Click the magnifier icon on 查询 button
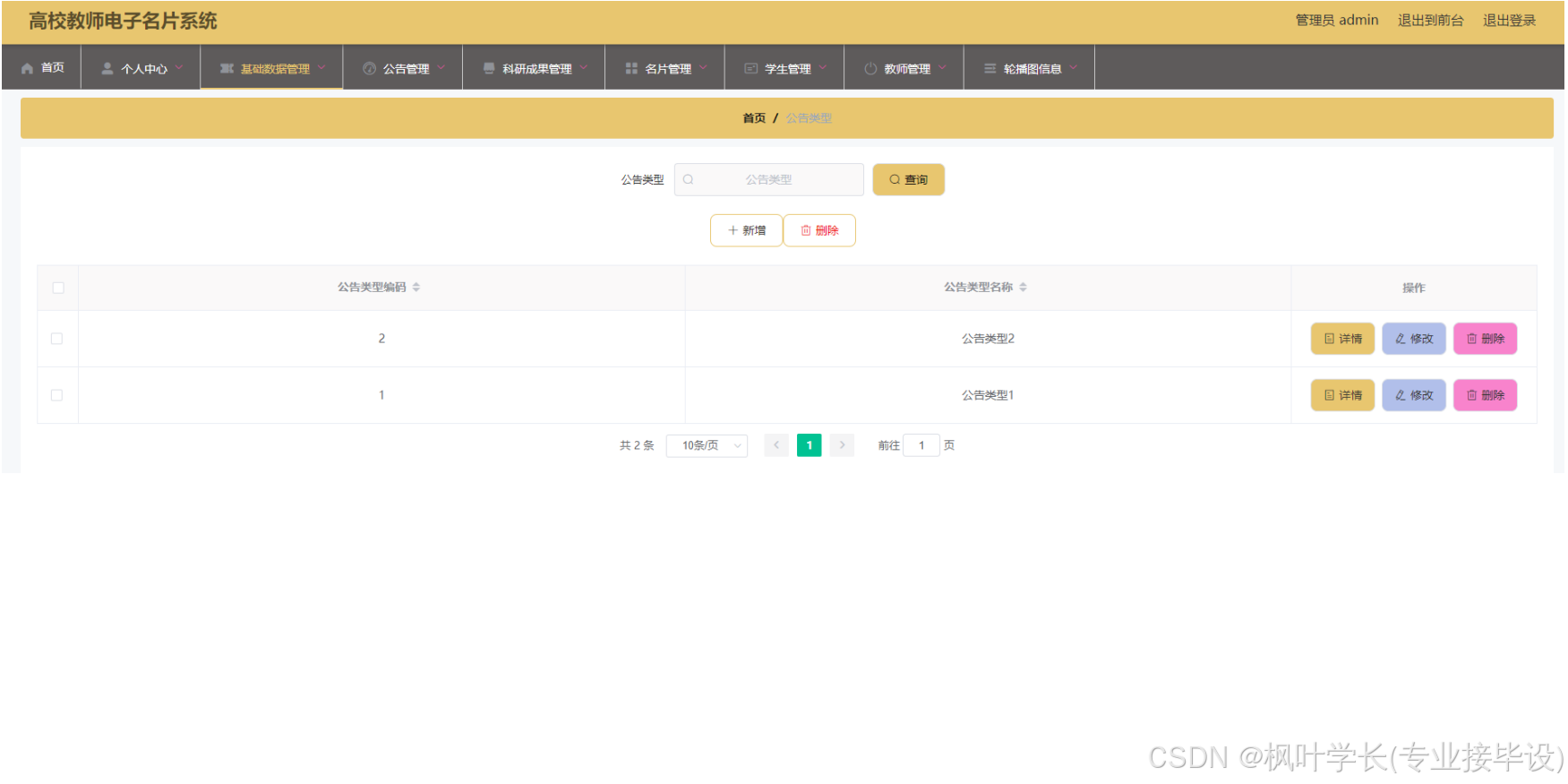This screenshot has width=1568, height=784. pos(895,179)
